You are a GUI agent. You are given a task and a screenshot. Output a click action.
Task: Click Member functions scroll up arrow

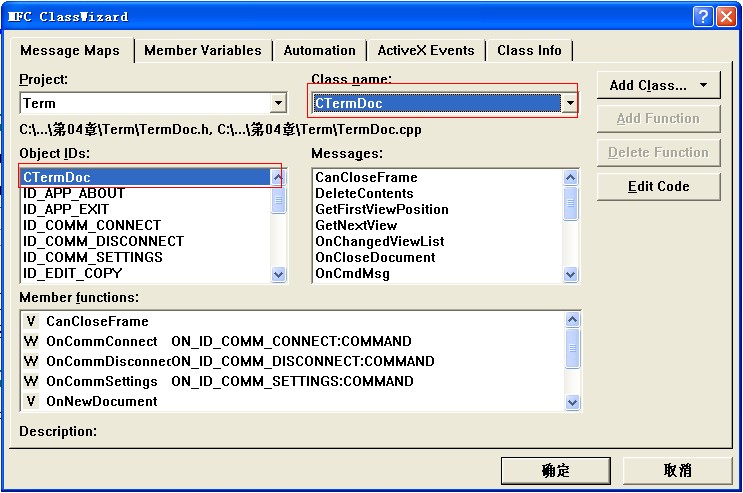[x=572, y=320]
